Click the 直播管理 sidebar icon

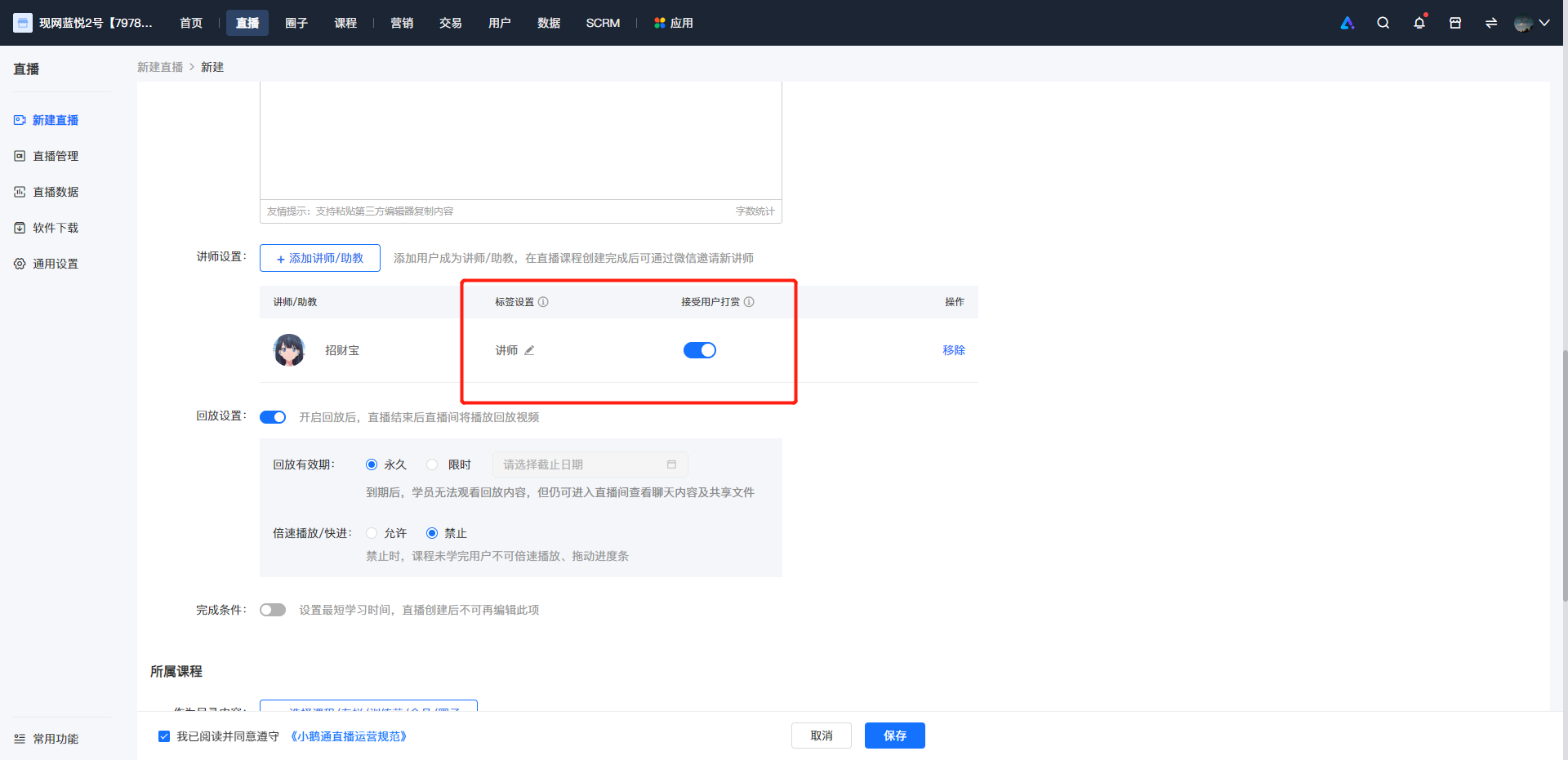(x=20, y=156)
